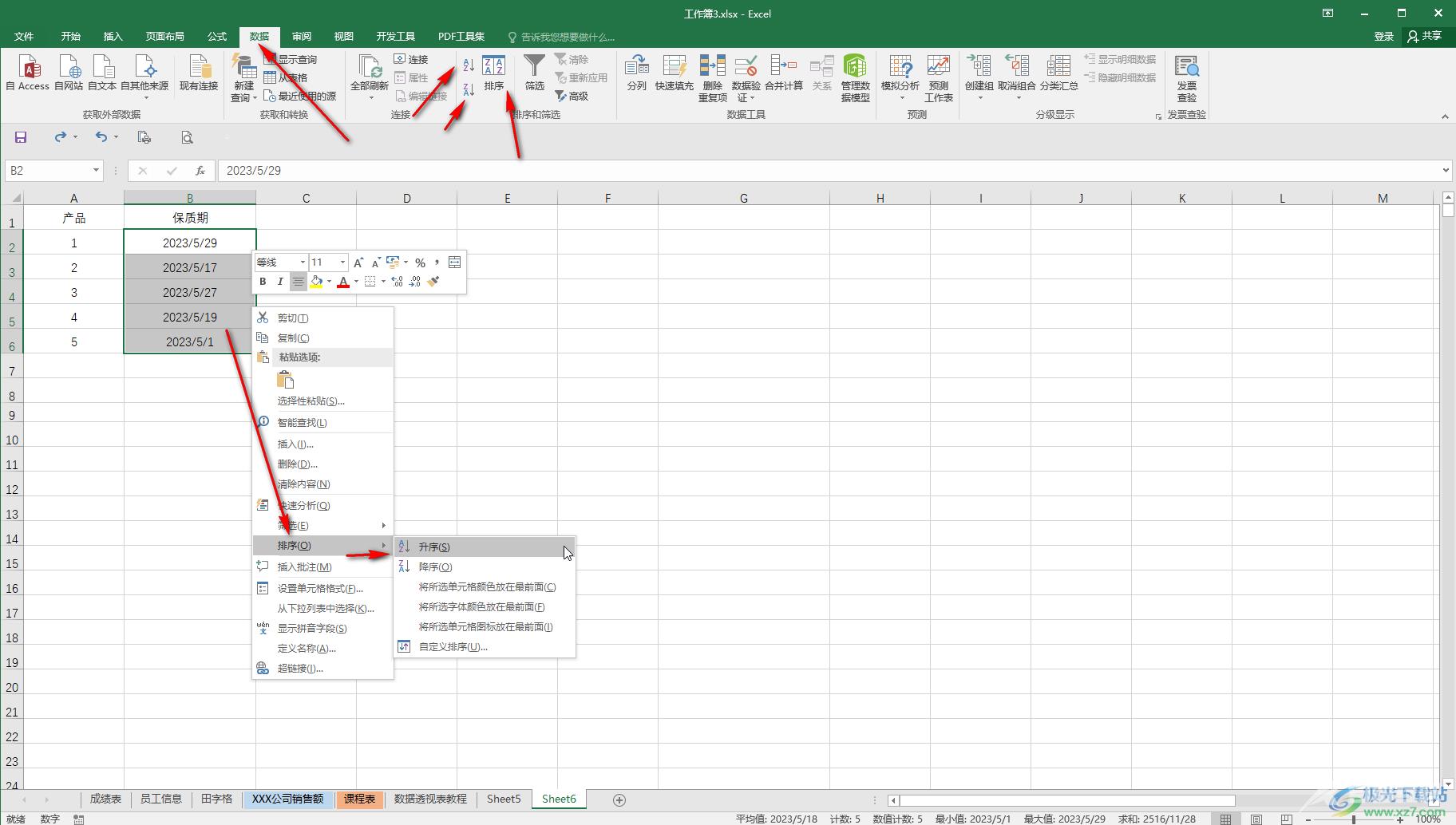Click the format painter icon in mini toolbar
1456x825 pixels.
click(x=433, y=282)
